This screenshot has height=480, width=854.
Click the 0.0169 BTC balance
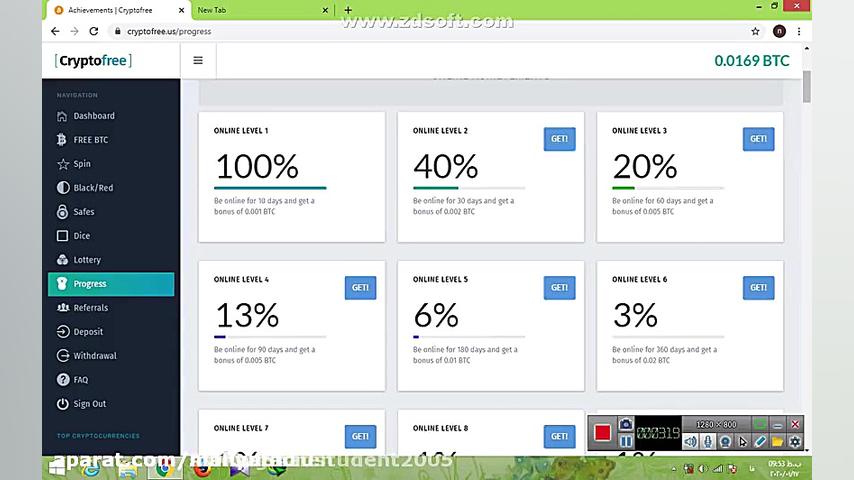[x=752, y=60]
